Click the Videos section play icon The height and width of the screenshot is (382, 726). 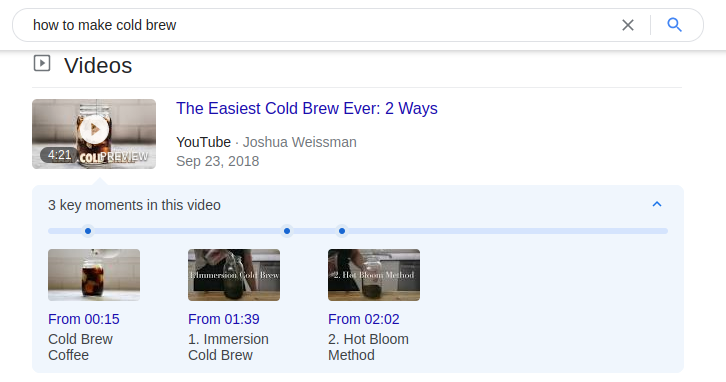42,63
